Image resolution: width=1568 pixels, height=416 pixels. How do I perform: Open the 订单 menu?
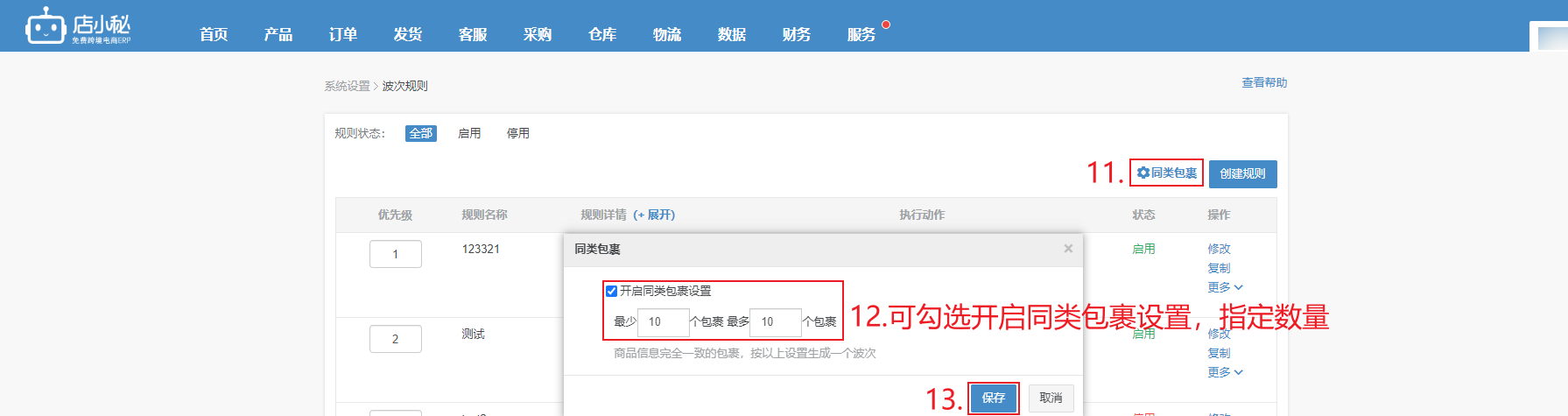[343, 34]
